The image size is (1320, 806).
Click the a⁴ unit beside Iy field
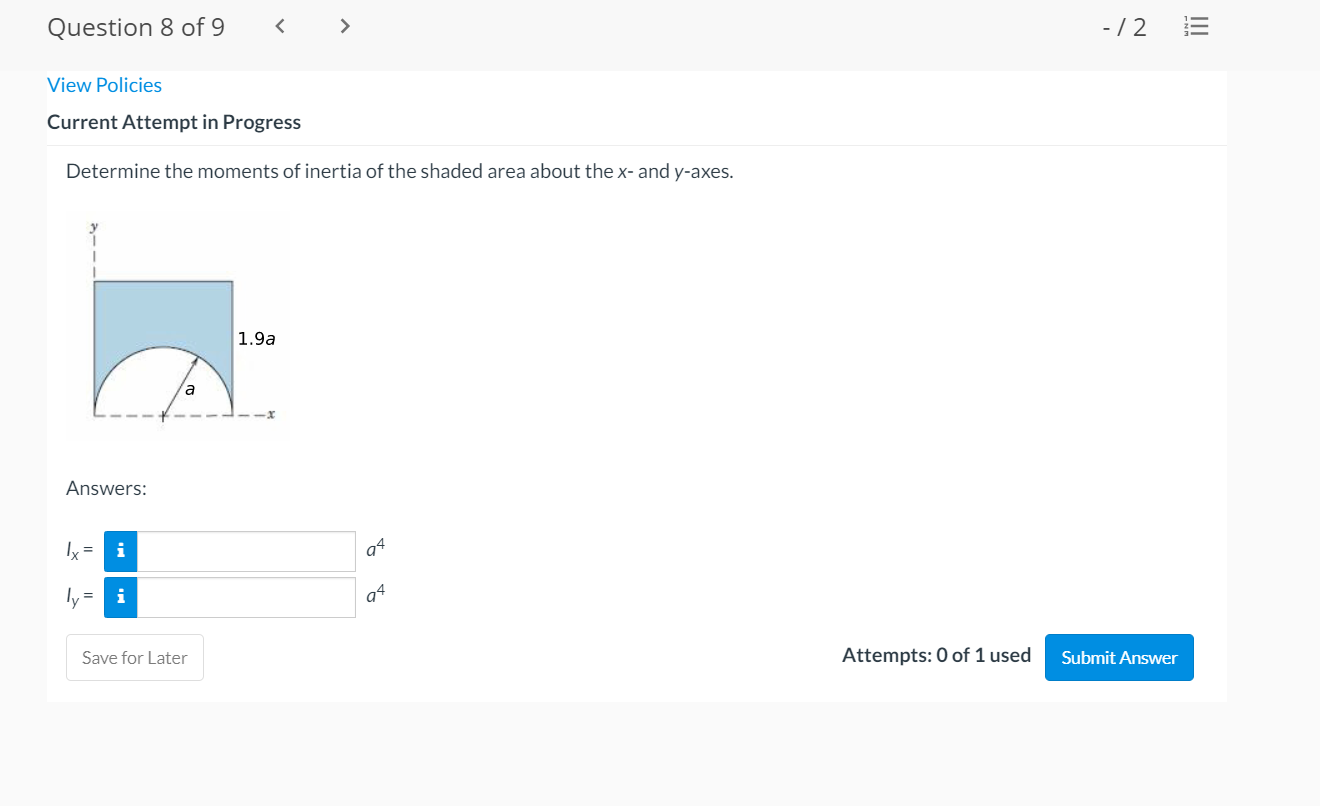[x=375, y=595]
